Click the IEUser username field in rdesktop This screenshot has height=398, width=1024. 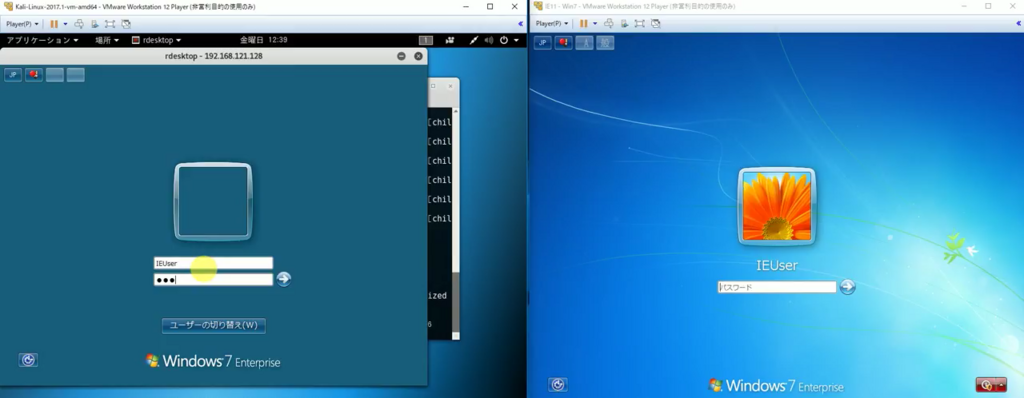(213, 263)
